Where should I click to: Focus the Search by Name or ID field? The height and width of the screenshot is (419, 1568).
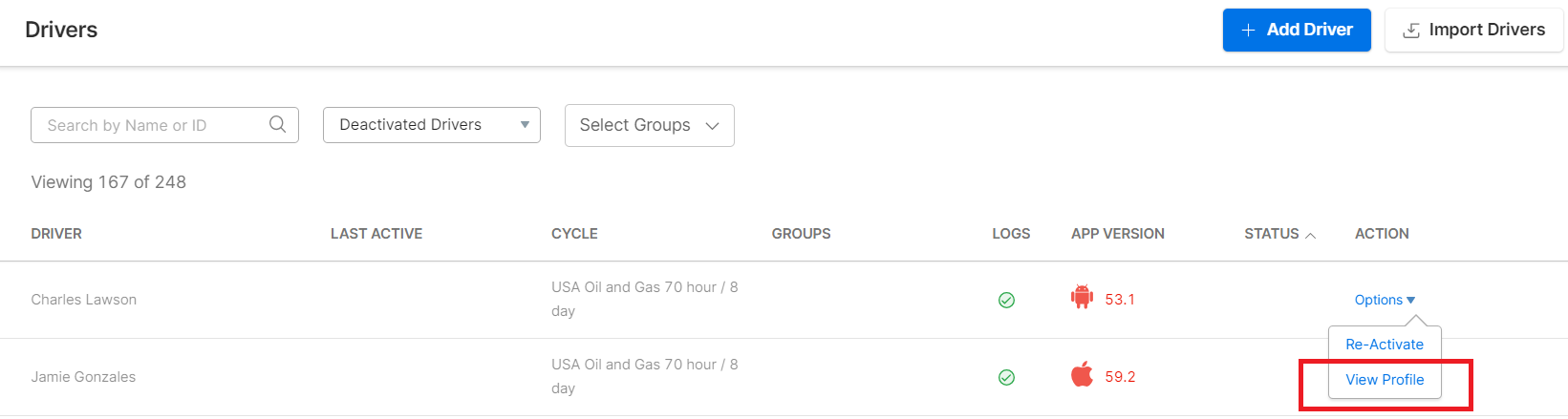[153, 125]
